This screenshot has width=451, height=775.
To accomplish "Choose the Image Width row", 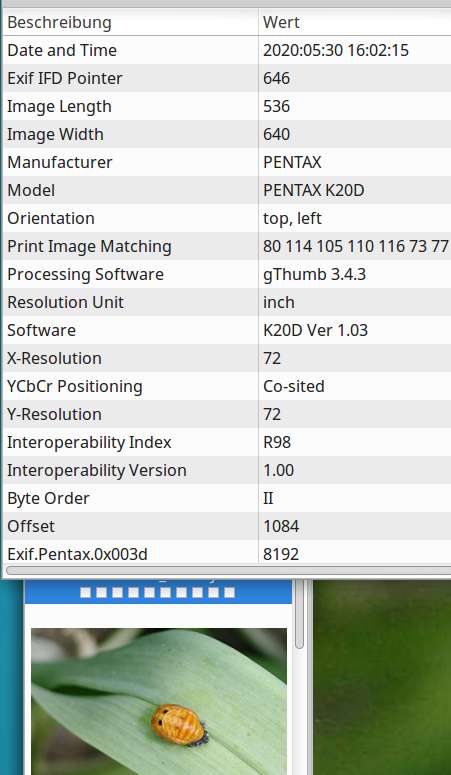I will [x=227, y=134].
